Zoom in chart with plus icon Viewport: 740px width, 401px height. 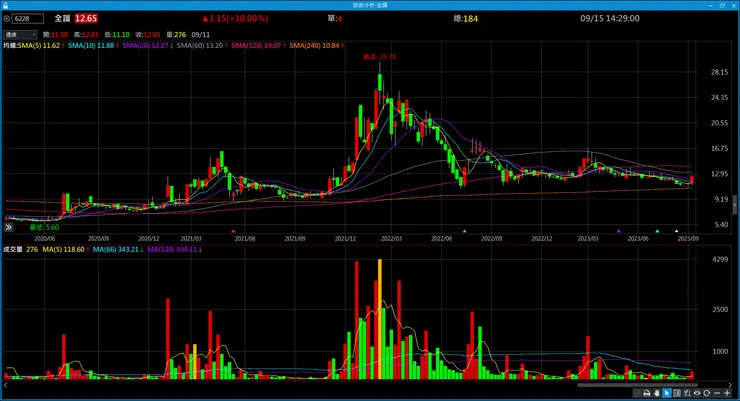[727, 393]
